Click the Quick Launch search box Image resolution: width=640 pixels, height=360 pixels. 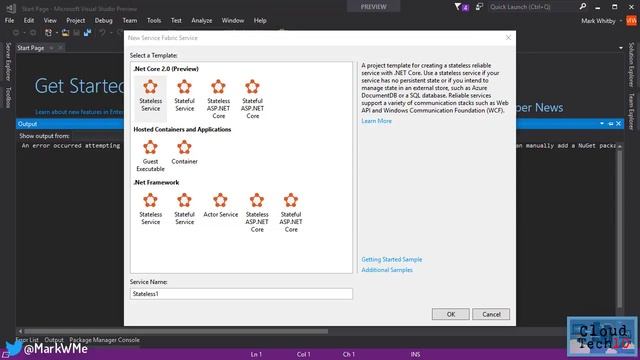[532, 7]
